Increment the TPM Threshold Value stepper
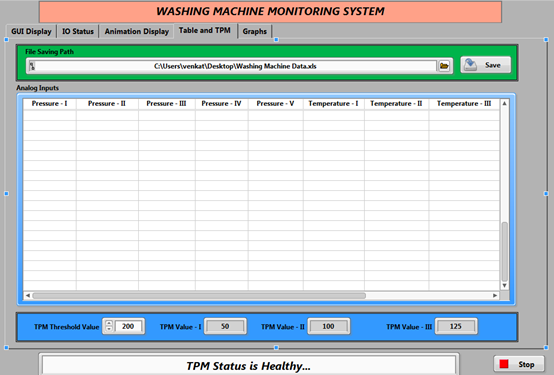Screen dimensions: 554x375 (x=109, y=323)
